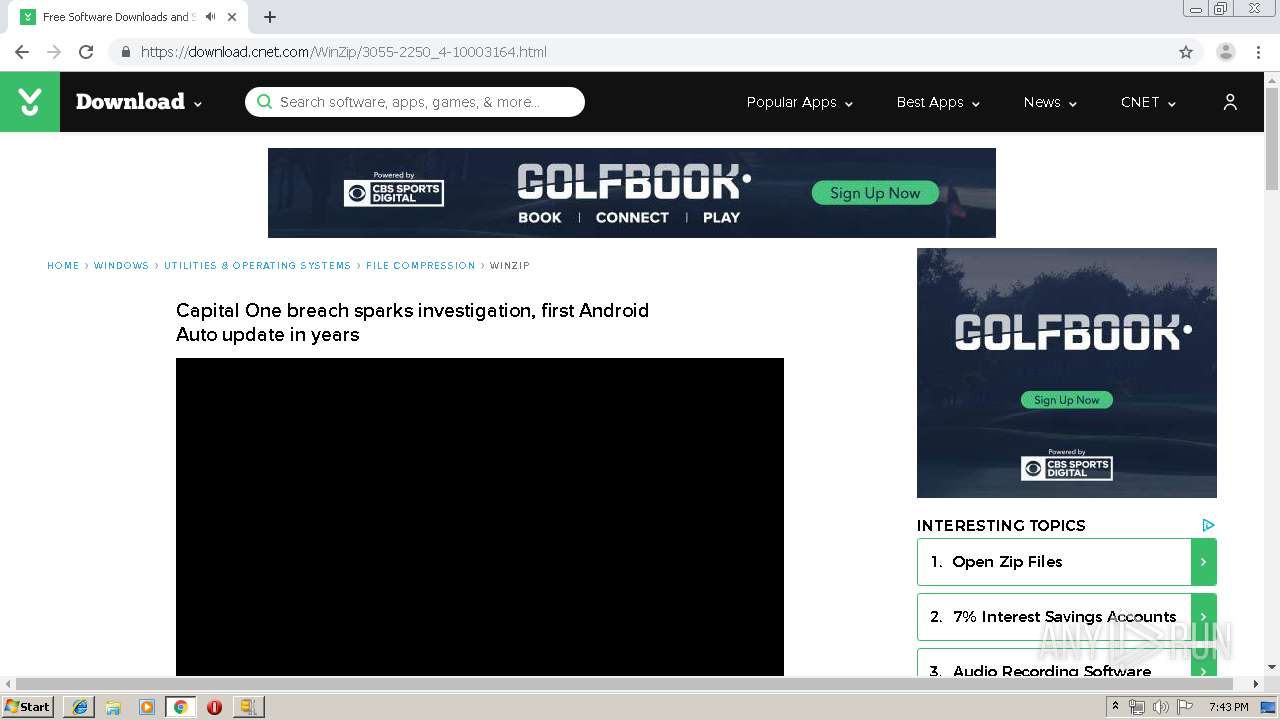The width and height of the screenshot is (1280, 720).
Task: Click the padlock site info icon
Action: tap(125, 52)
